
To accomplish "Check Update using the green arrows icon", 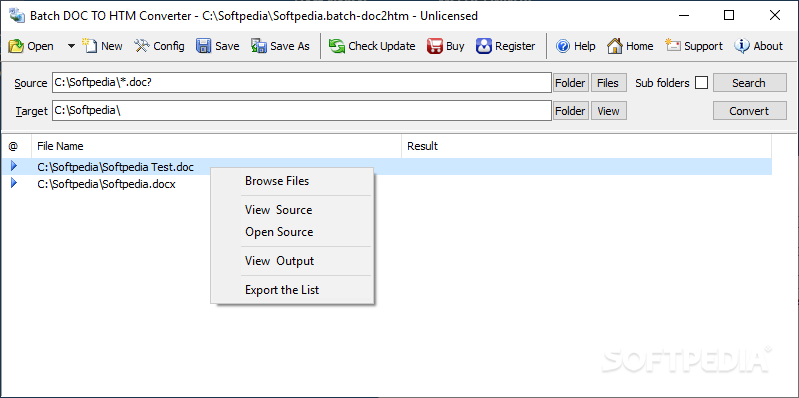I will pos(337,46).
